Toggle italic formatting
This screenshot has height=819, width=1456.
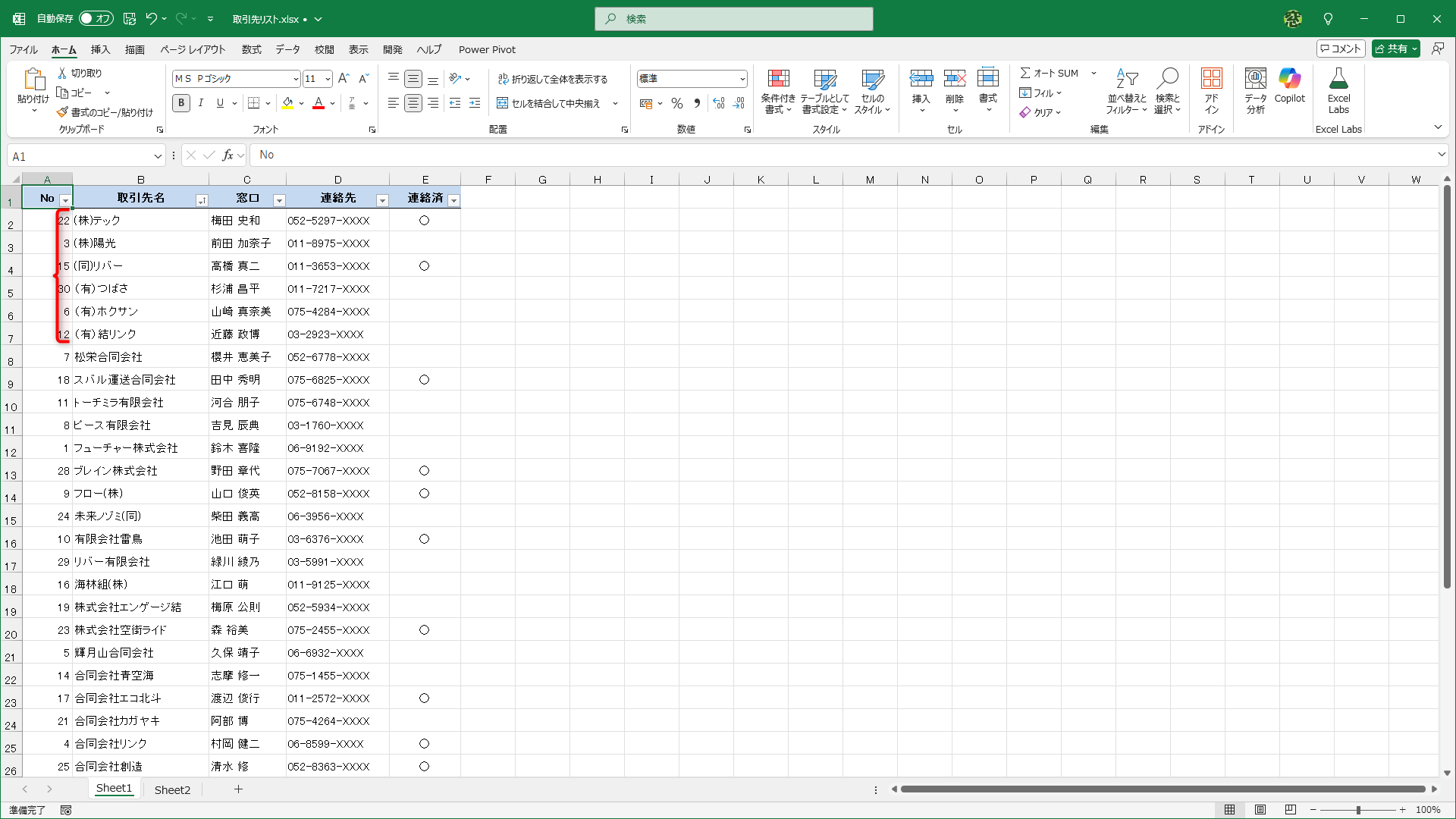pos(200,103)
